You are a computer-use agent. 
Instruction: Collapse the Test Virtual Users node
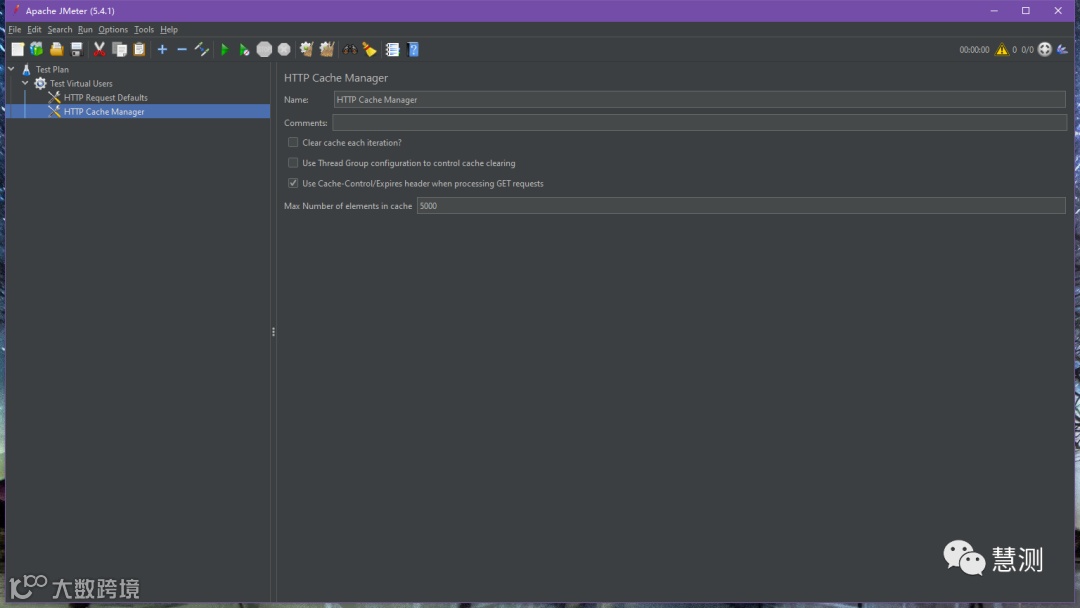click(25, 83)
